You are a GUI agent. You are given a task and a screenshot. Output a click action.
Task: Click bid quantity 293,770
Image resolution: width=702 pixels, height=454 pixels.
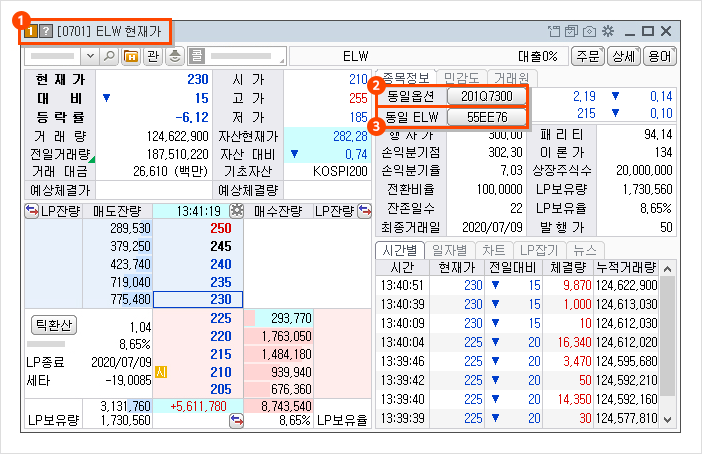[x=291, y=318]
